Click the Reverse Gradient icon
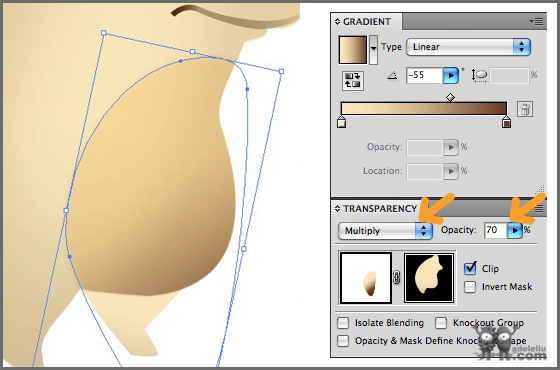The width and height of the screenshot is (560, 370). point(352,80)
